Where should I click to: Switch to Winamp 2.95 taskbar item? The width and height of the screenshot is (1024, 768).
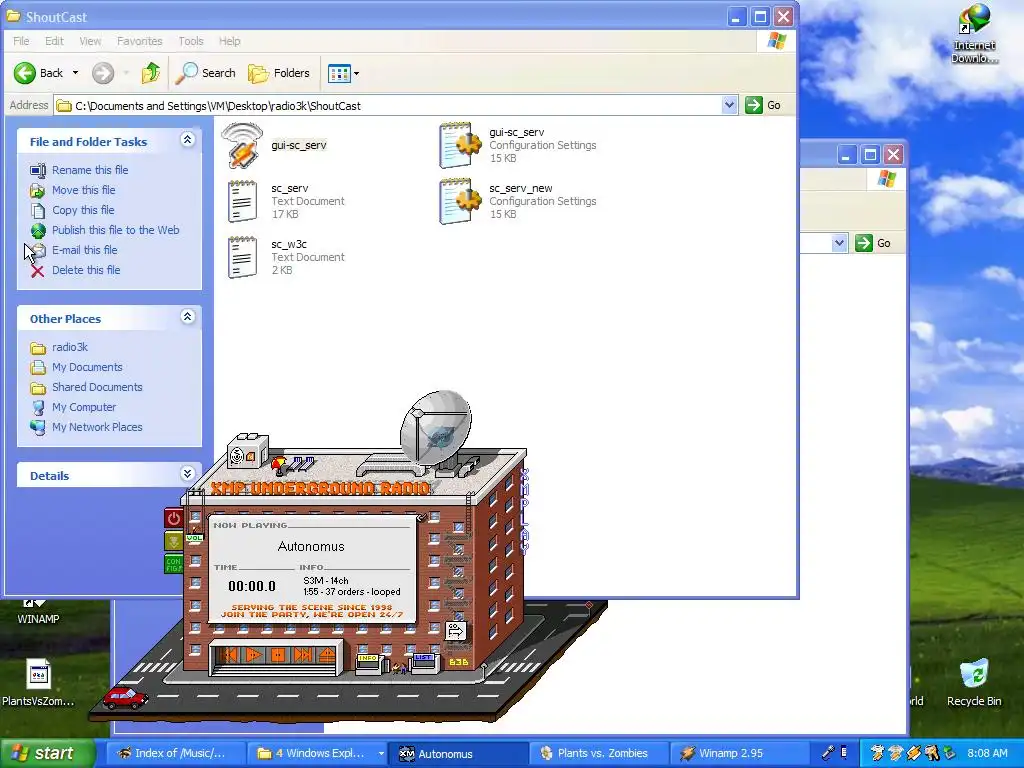[739, 753]
